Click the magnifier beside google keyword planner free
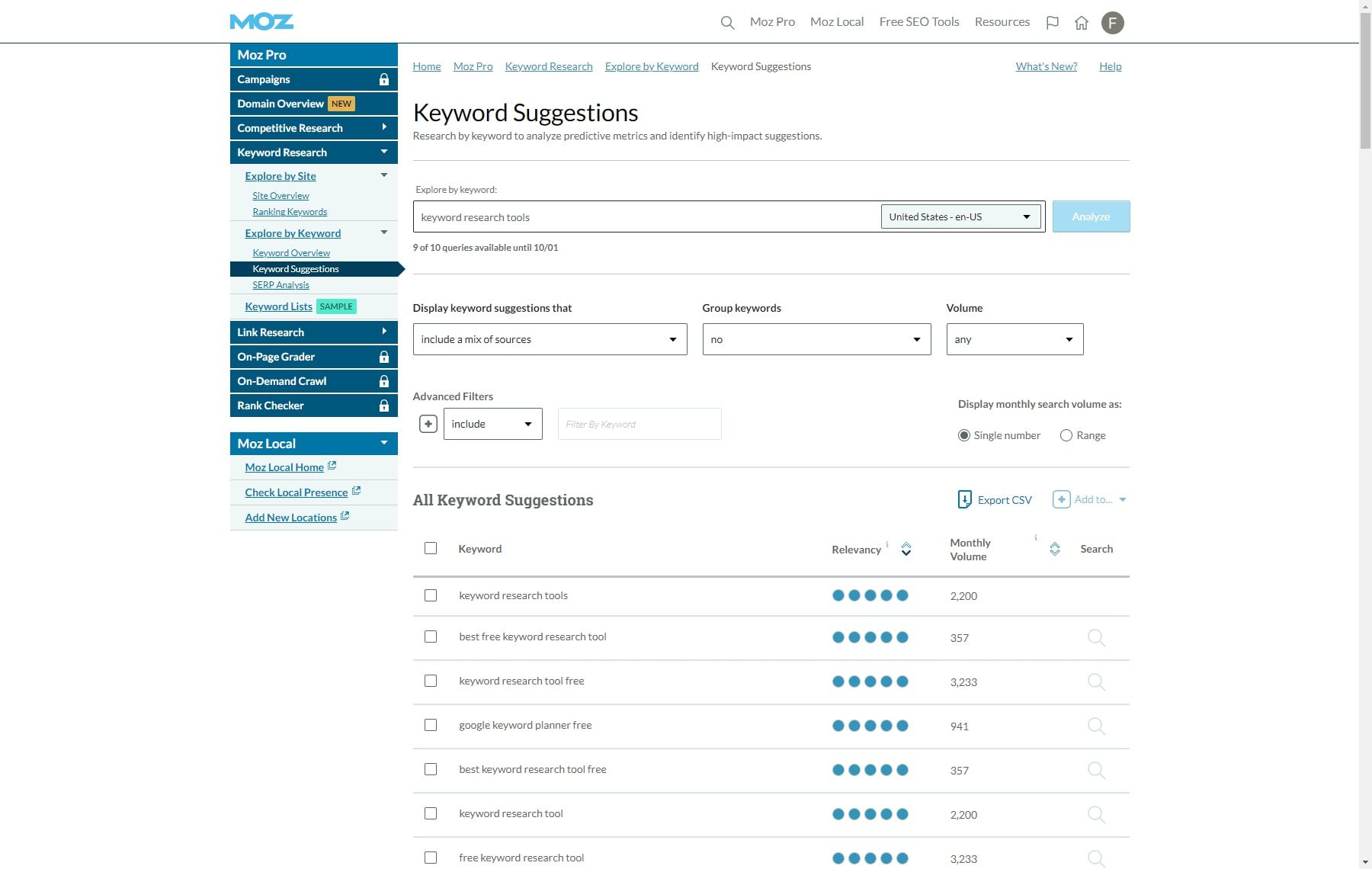The width and height of the screenshot is (1372, 869). (x=1097, y=726)
